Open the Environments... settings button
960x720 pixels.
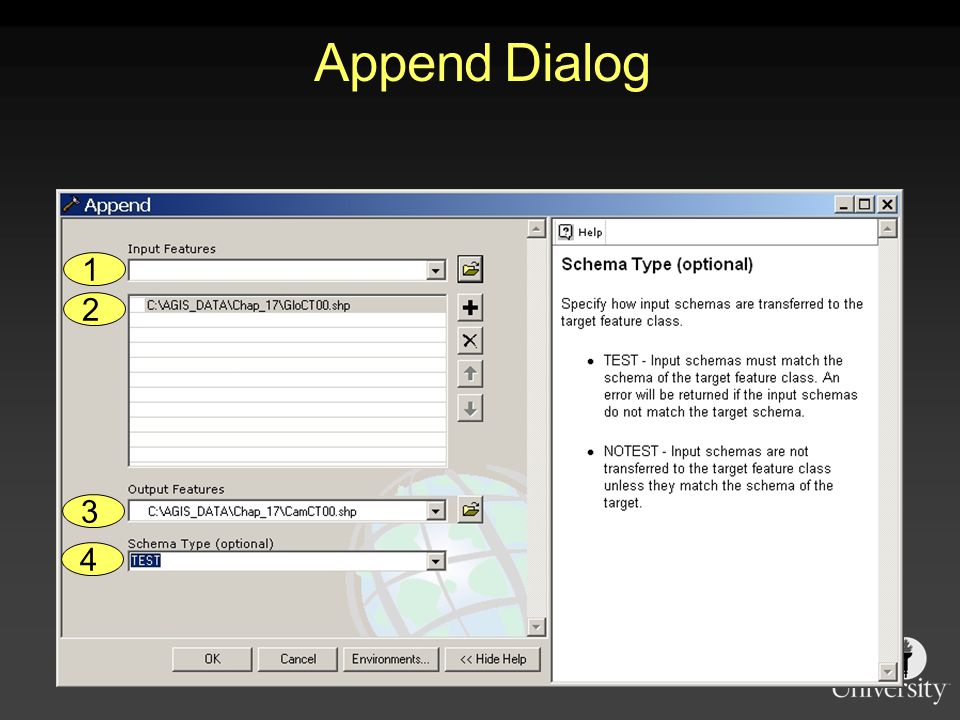coord(391,659)
